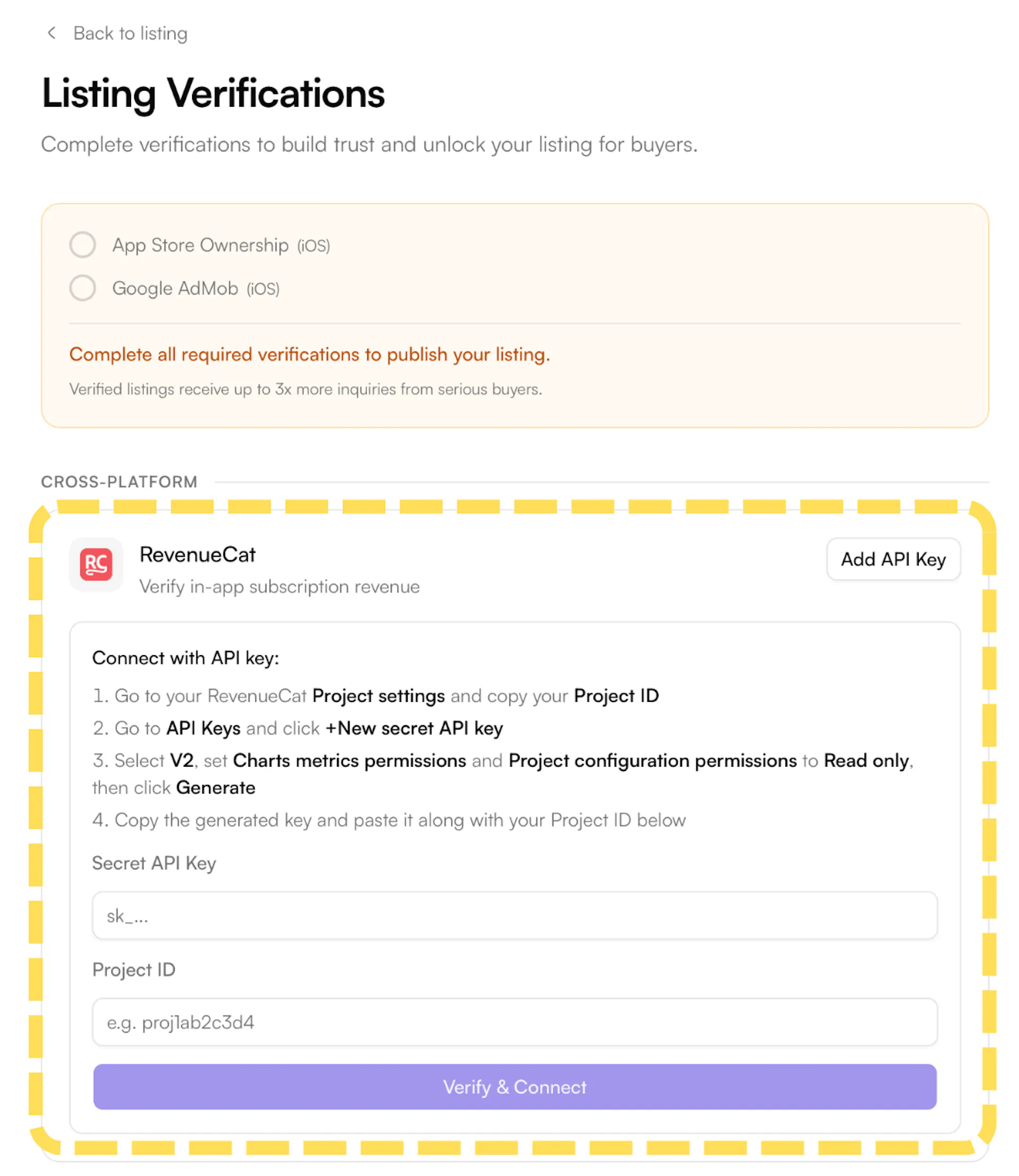This screenshot has width=1019, height=1176.
Task: Click the bold 'API Keys' text in step 2
Action: pos(203,728)
